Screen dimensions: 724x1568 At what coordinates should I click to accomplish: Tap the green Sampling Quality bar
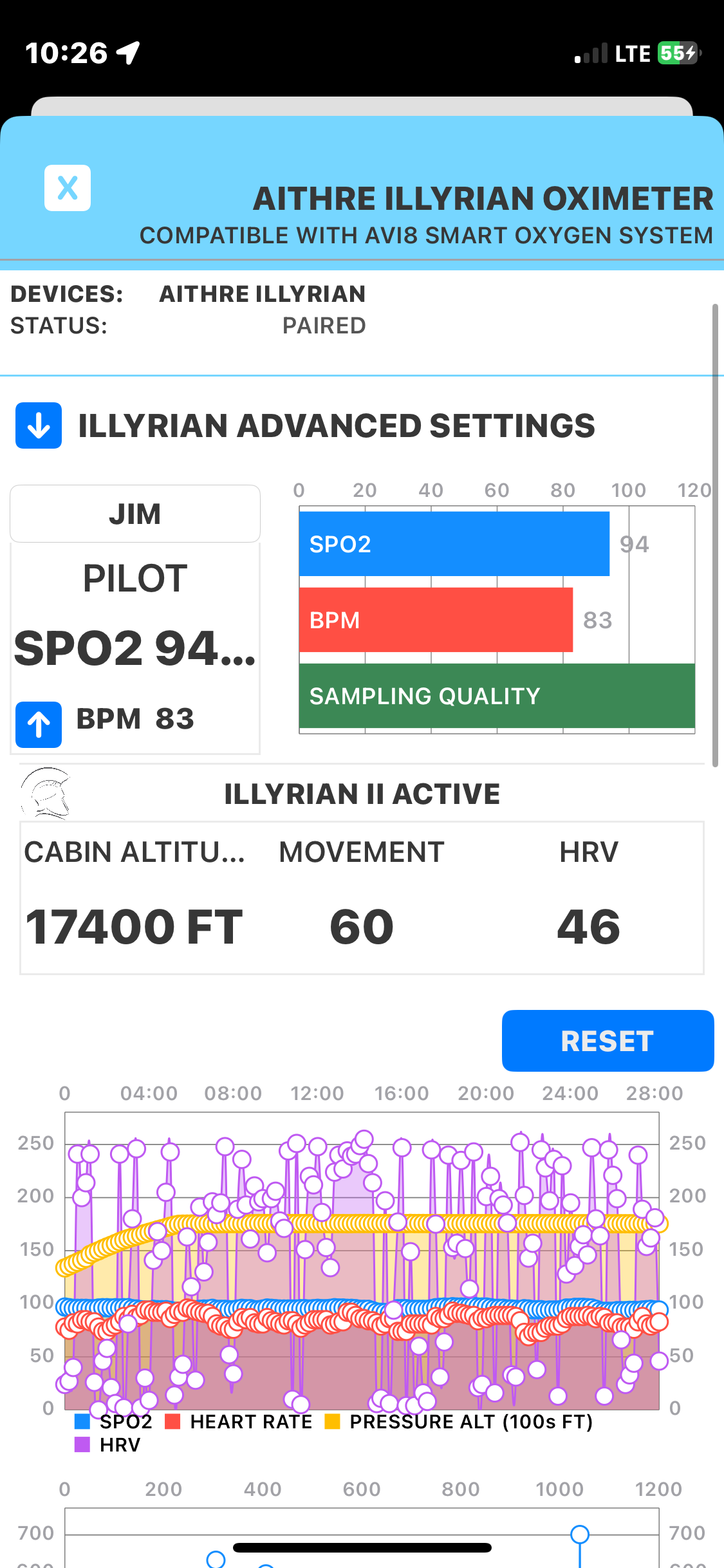click(496, 696)
